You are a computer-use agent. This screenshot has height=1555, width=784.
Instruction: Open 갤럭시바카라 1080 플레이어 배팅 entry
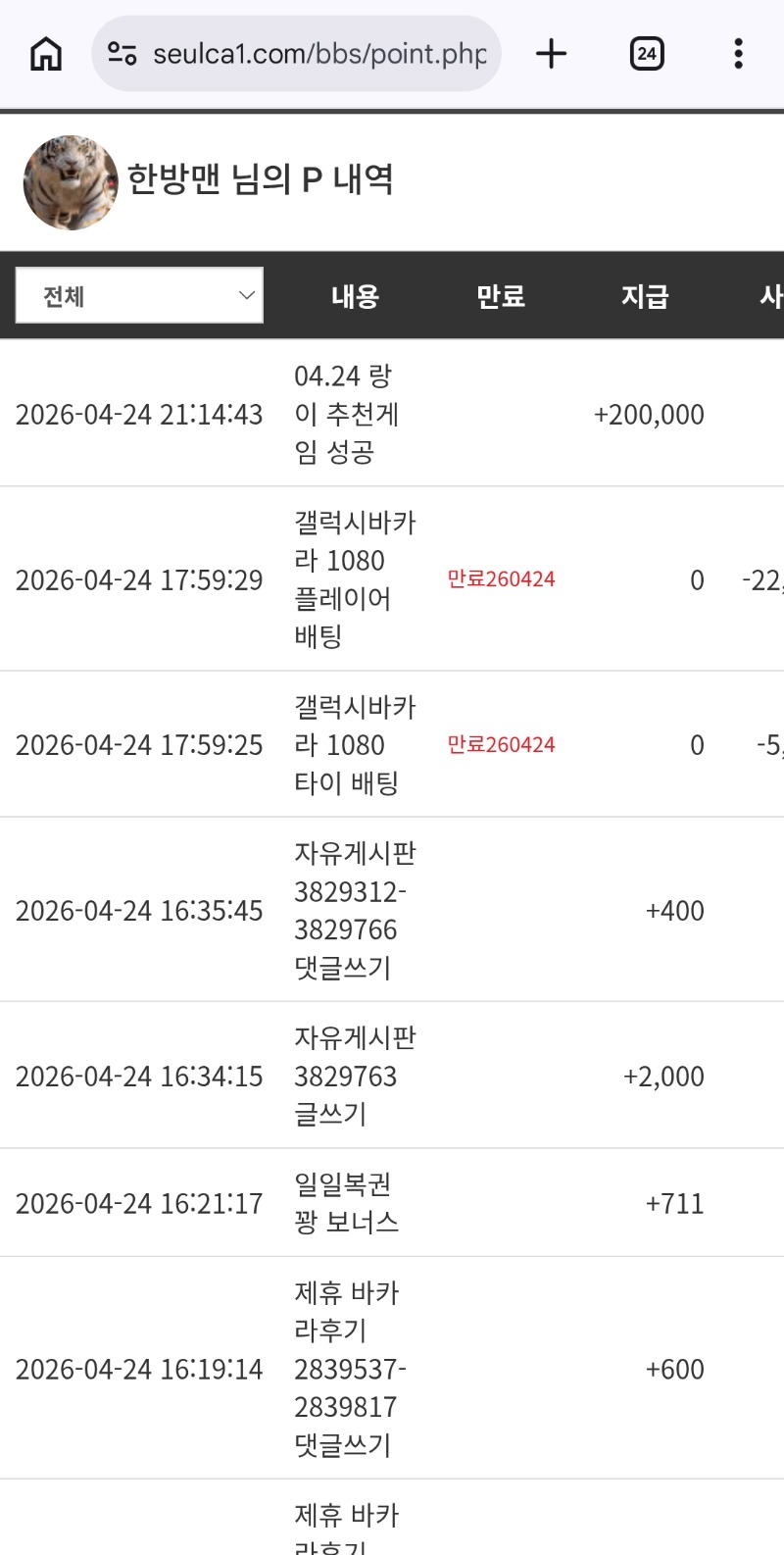(x=354, y=579)
